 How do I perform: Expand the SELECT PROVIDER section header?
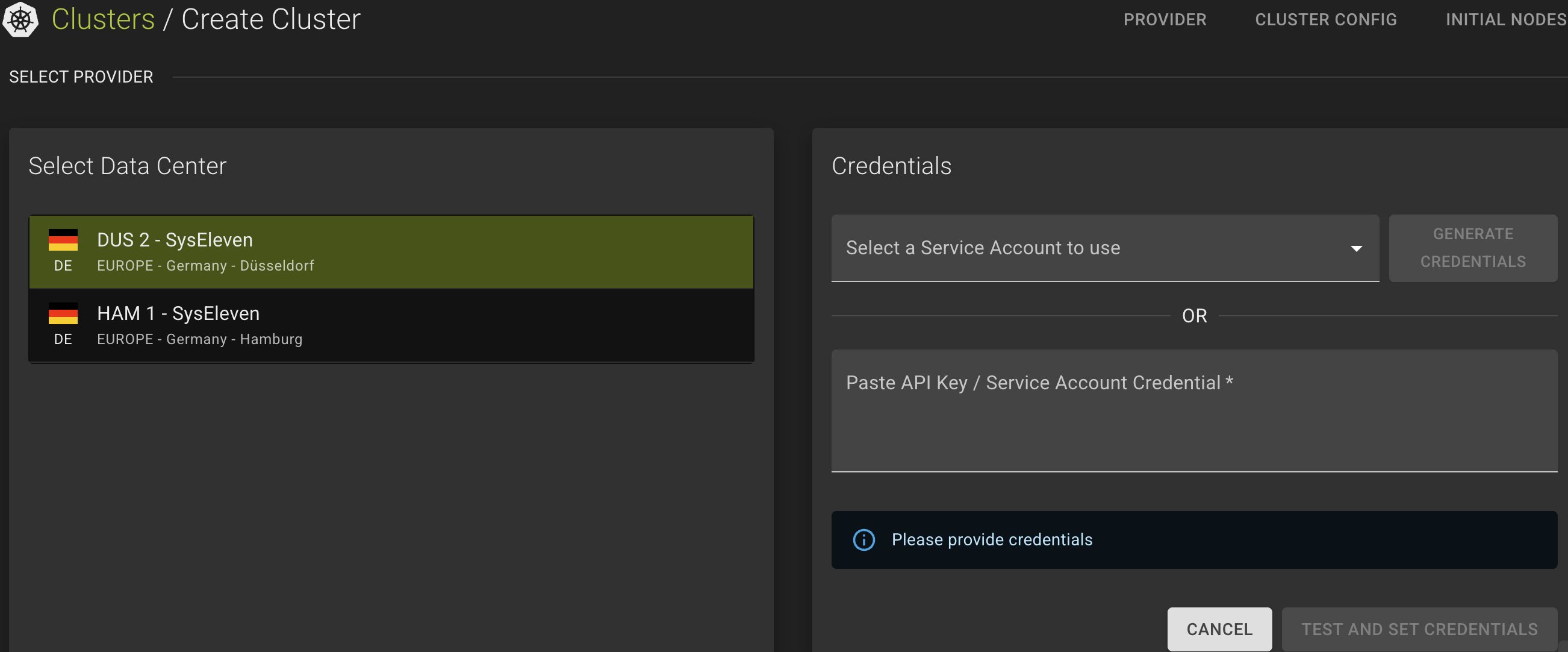click(81, 76)
